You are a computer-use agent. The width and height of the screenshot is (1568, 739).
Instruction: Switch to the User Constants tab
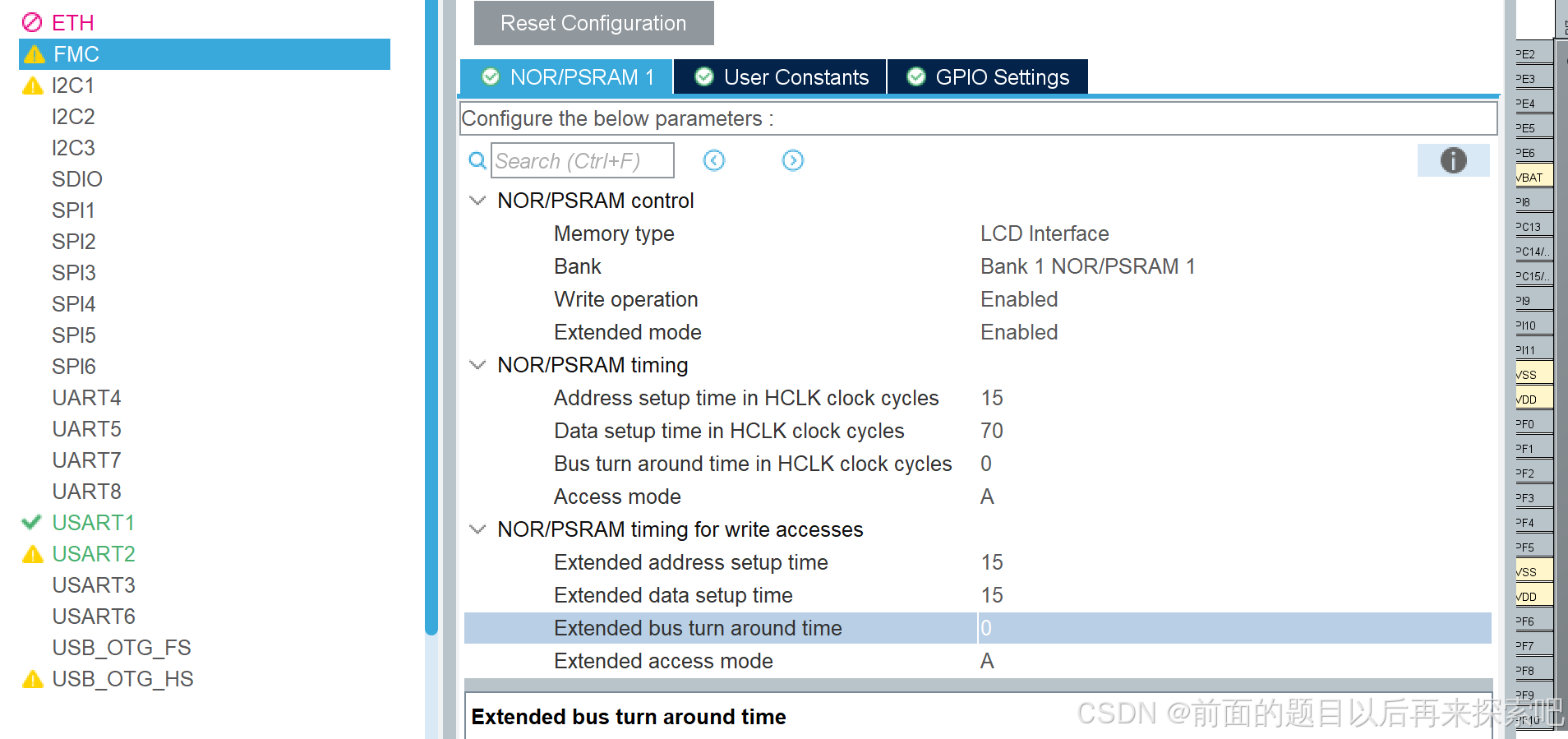[x=779, y=76]
